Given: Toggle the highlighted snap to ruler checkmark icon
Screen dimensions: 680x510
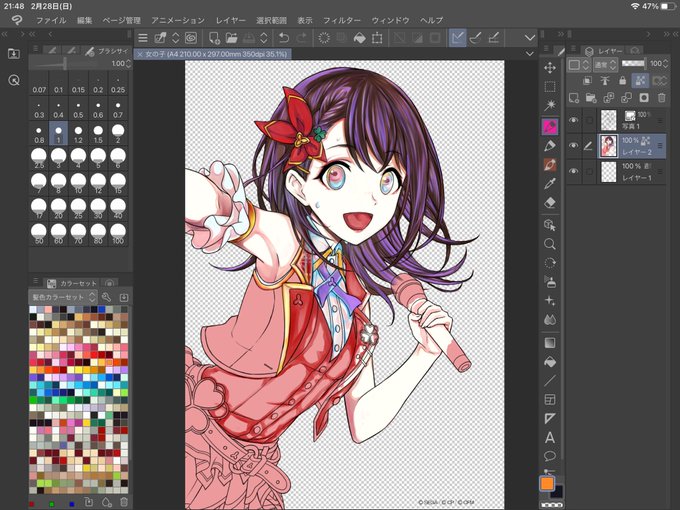Looking at the screenshot, I should (458, 38).
